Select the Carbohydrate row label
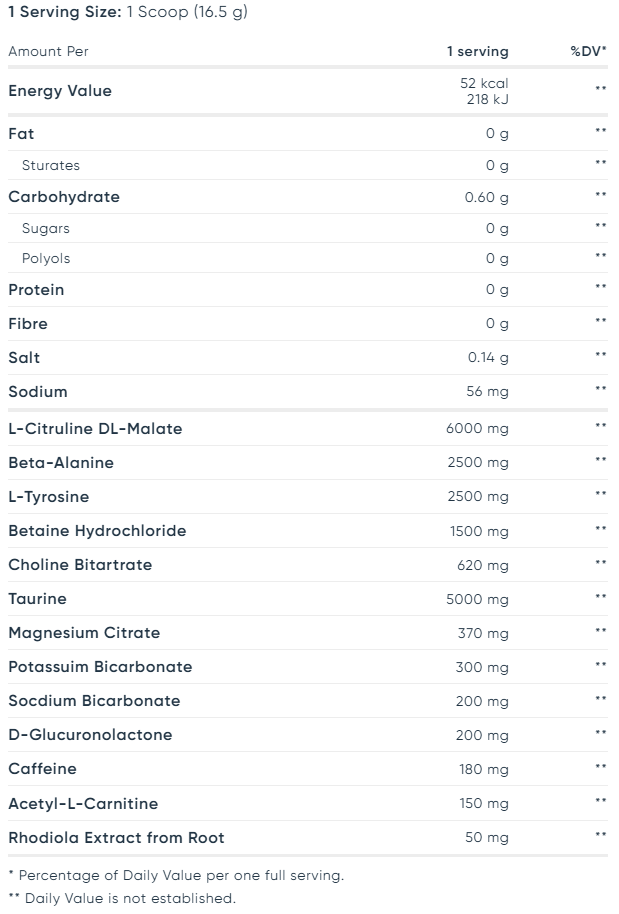The image size is (619, 914). [64, 197]
